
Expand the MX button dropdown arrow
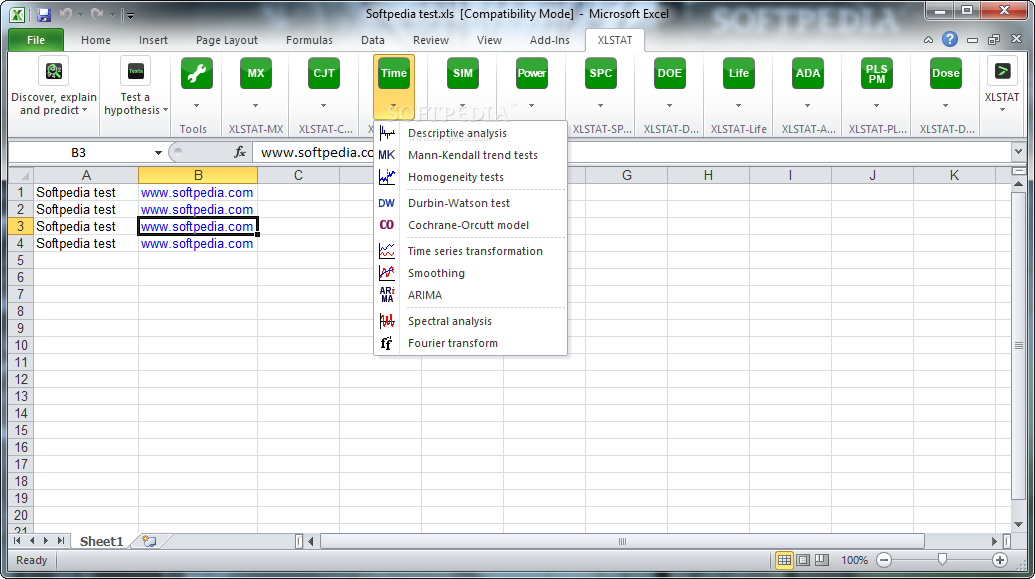[x=255, y=106]
